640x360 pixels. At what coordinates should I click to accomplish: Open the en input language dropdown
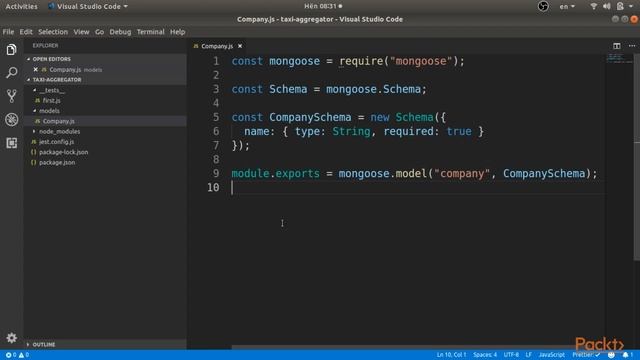(567, 7)
